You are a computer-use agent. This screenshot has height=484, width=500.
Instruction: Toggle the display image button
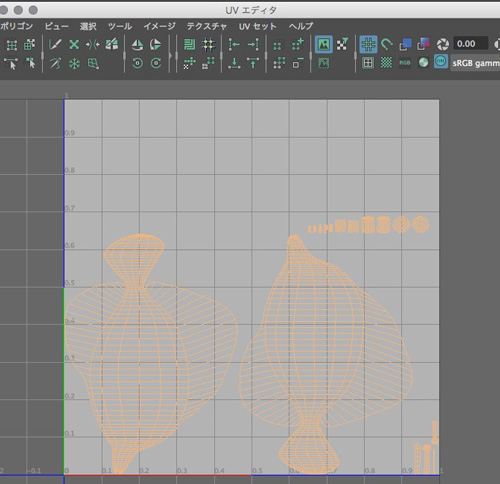point(324,44)
